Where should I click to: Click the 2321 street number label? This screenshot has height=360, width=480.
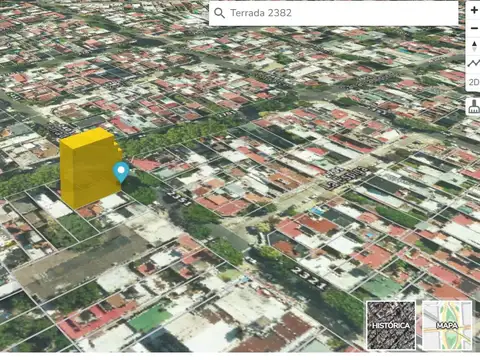(310, 278)
